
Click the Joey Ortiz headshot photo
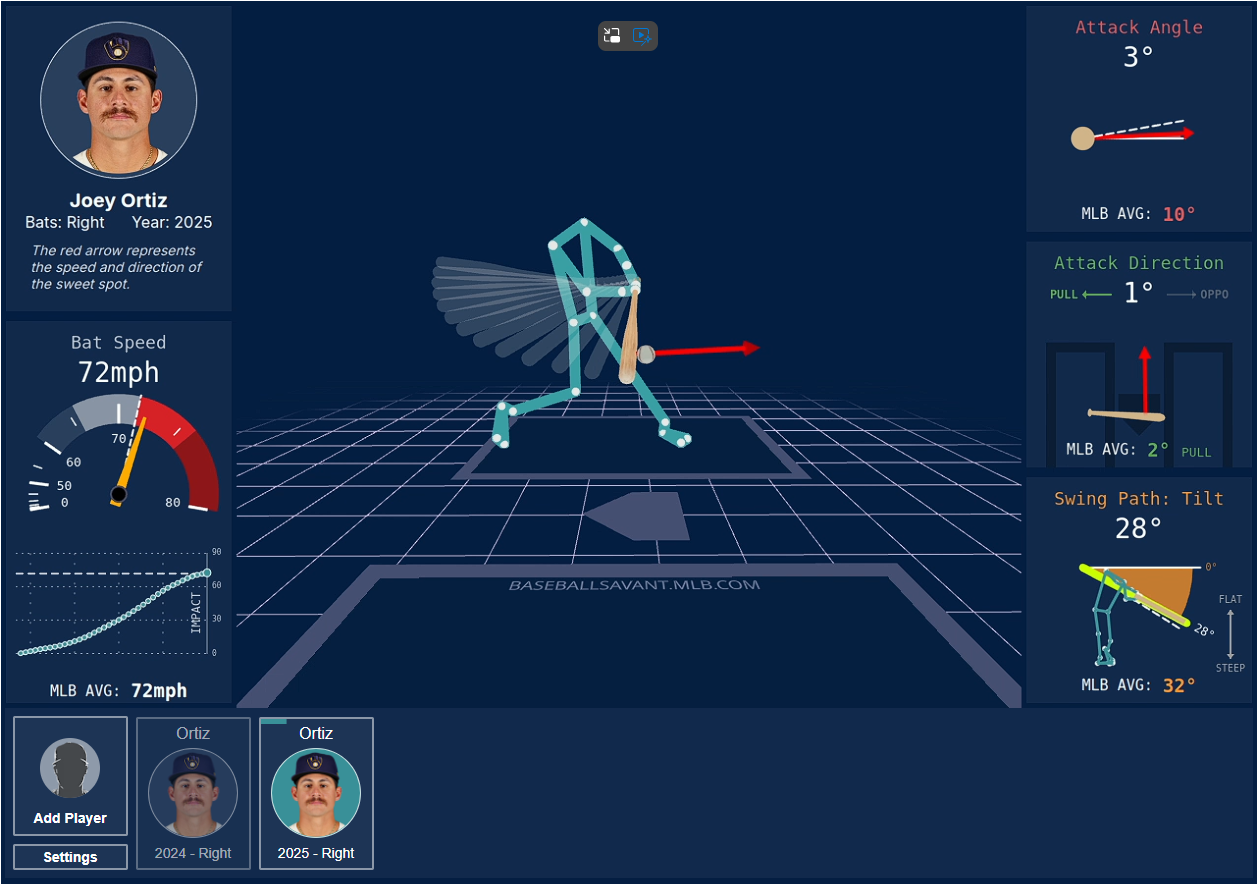tap(118, 100)
